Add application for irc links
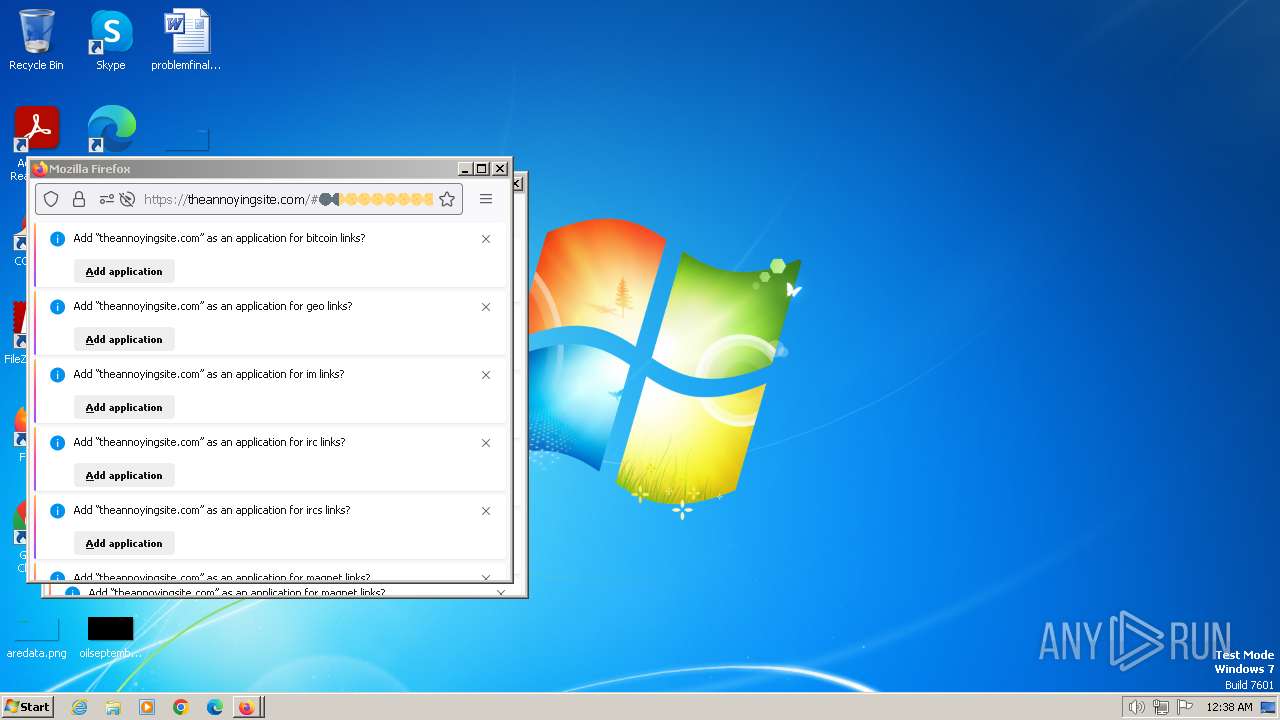 pos(124,475)
